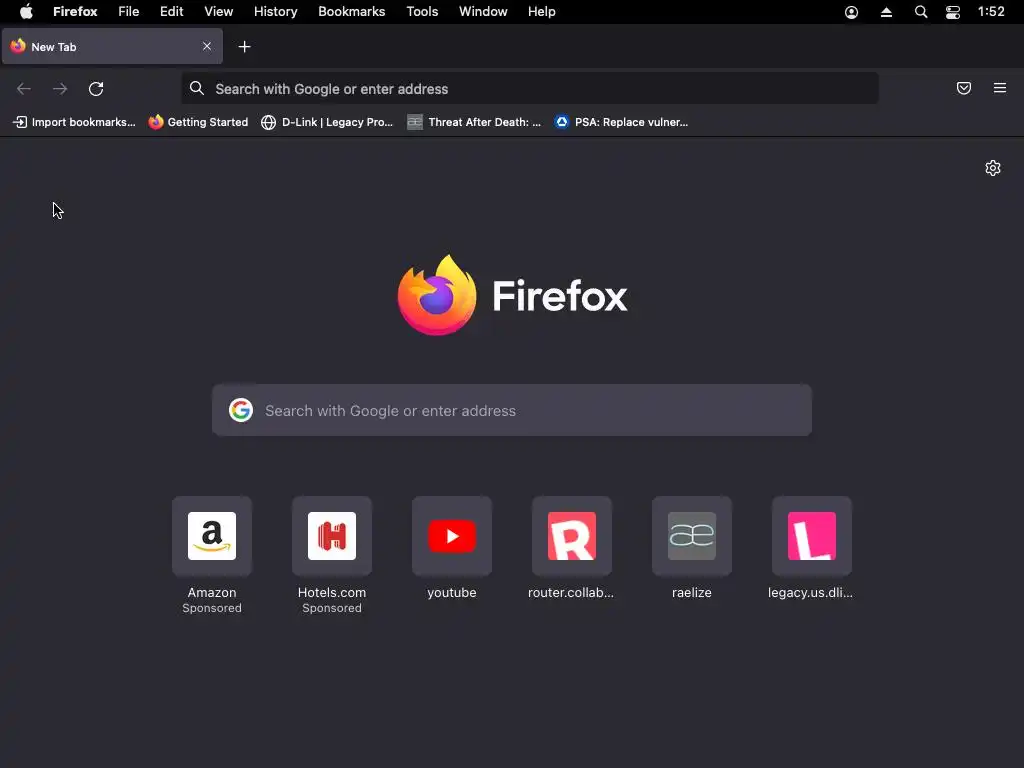Screen dimensions: 1024x768
Task: Open the raelize shortcut tile
Action: pyautogui.click(x=692, y=536)
